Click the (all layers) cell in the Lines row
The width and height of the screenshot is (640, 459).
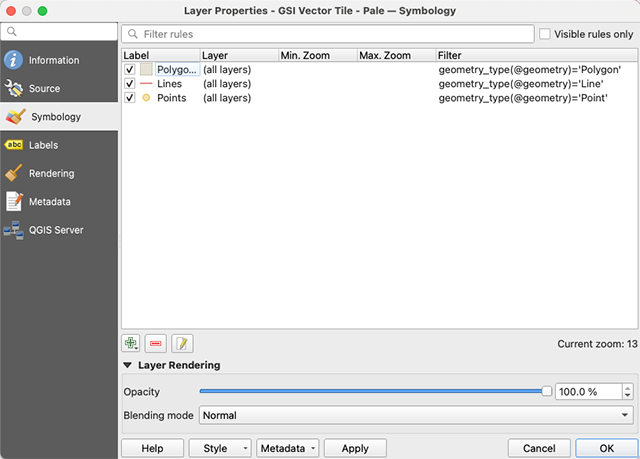[227, 84]
